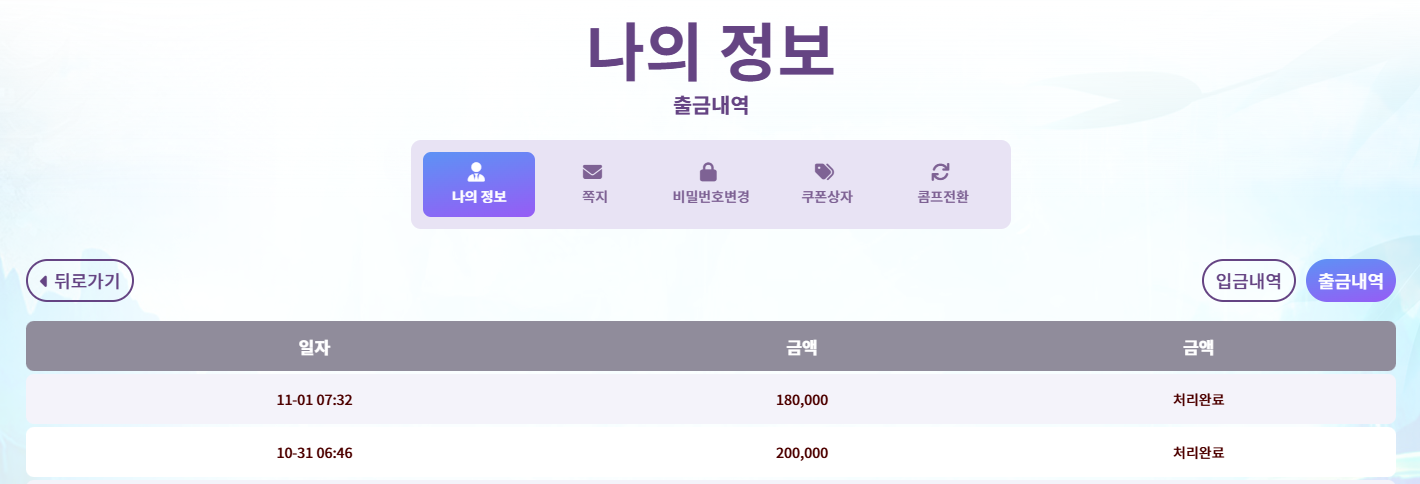Click the person icon in the 나의 정보 tab
Viewport: 1420px width, 484px height.
(478, 171)
